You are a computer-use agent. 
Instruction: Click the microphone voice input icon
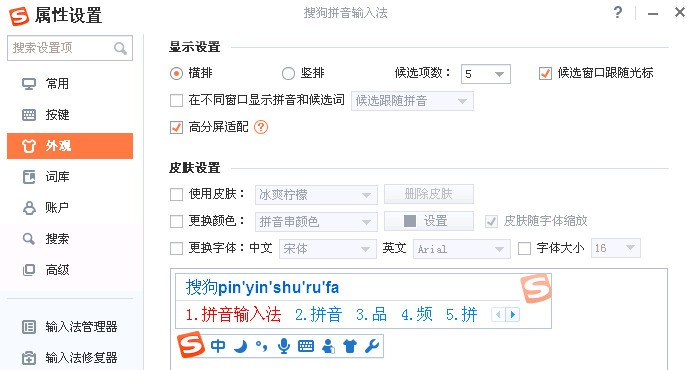(284, 346)
